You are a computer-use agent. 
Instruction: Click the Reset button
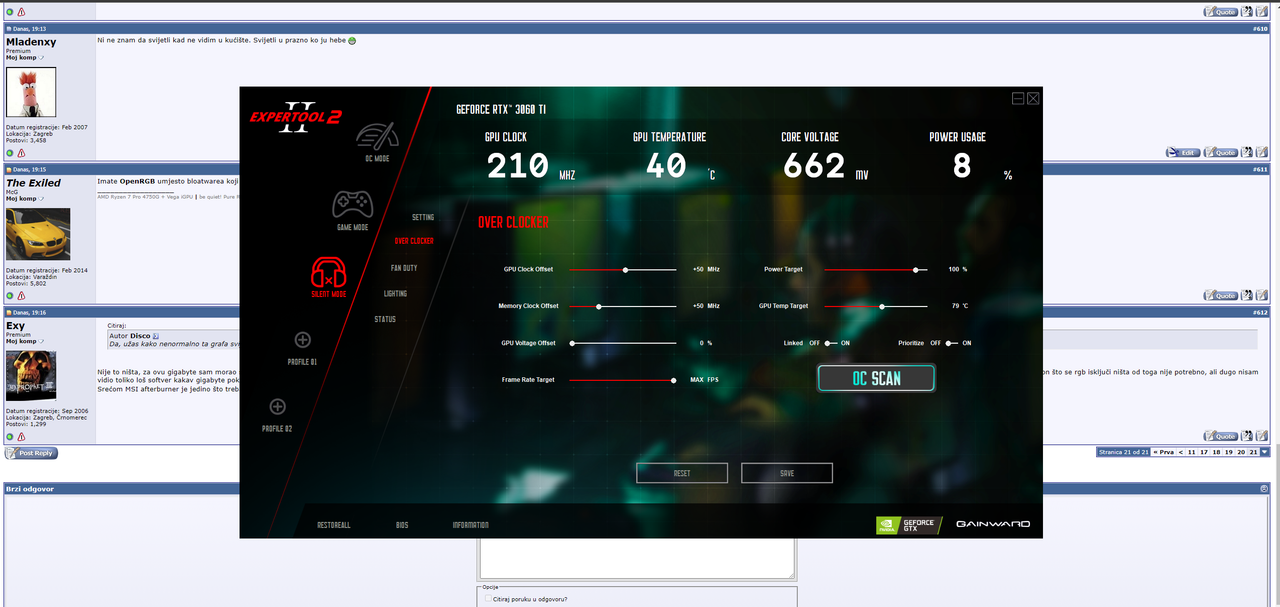(682, 473)
